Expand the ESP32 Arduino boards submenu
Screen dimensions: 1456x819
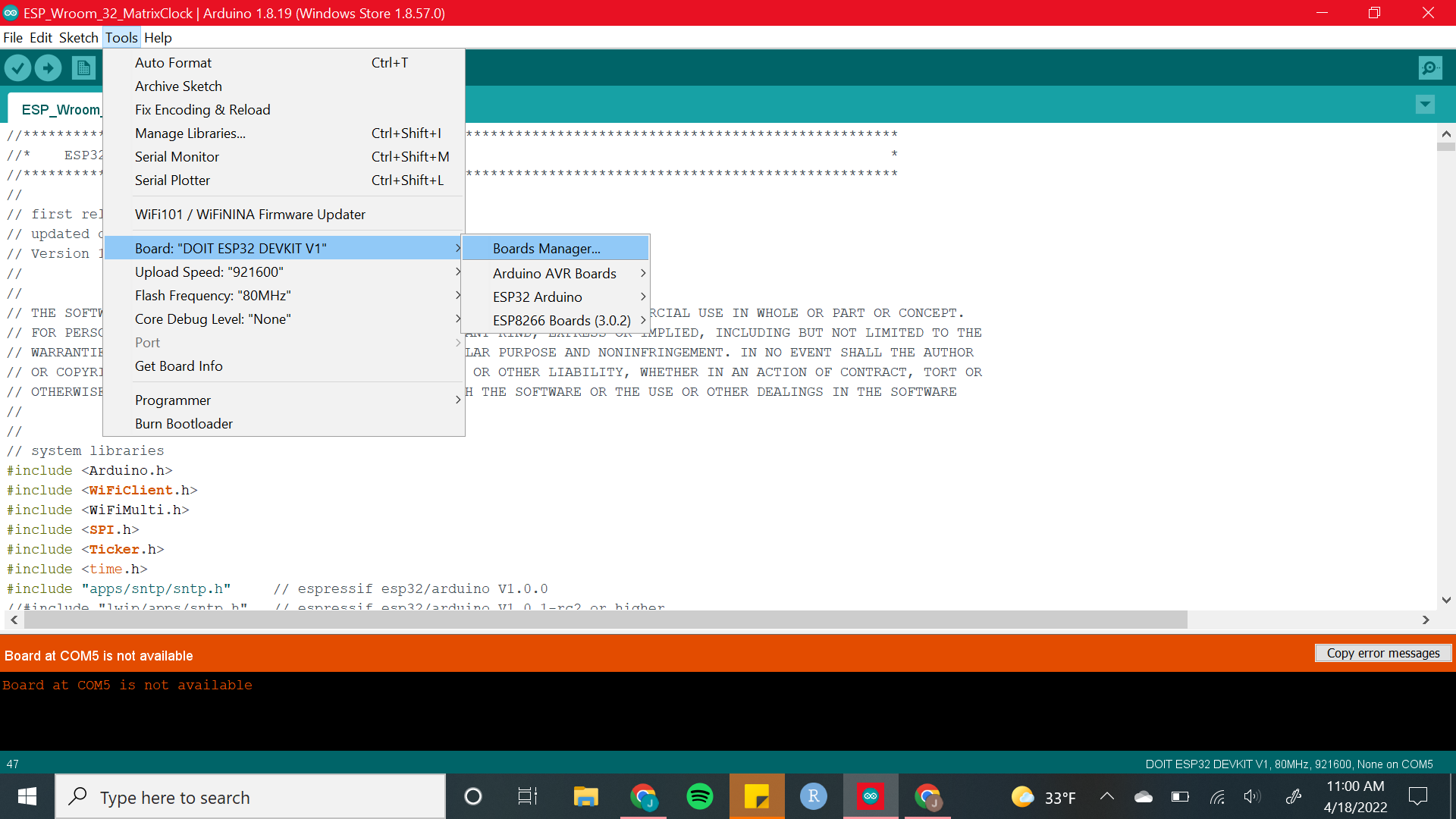(x=555, y=297)
